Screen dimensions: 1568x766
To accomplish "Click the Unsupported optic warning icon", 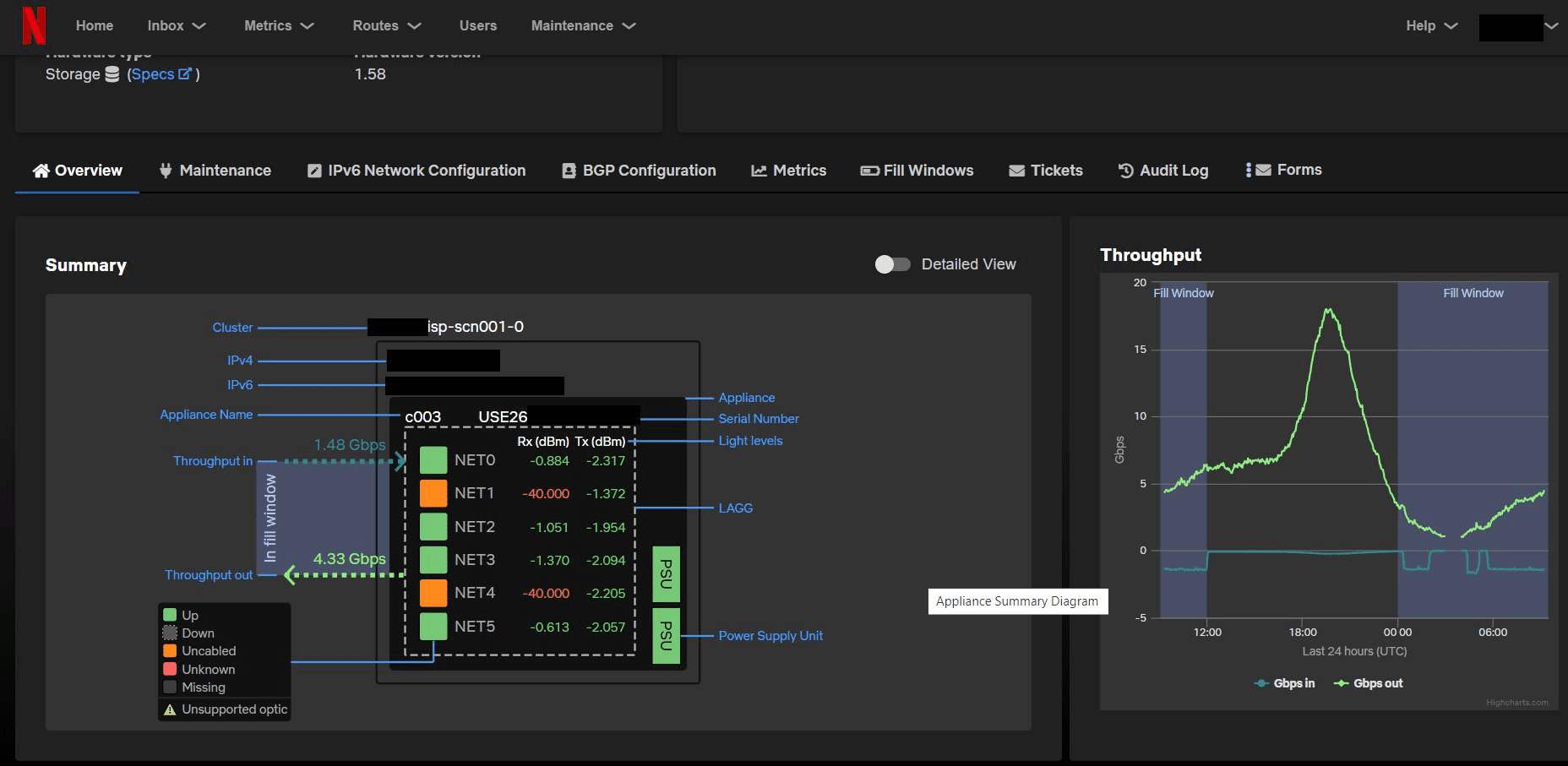I will (170, 709).
